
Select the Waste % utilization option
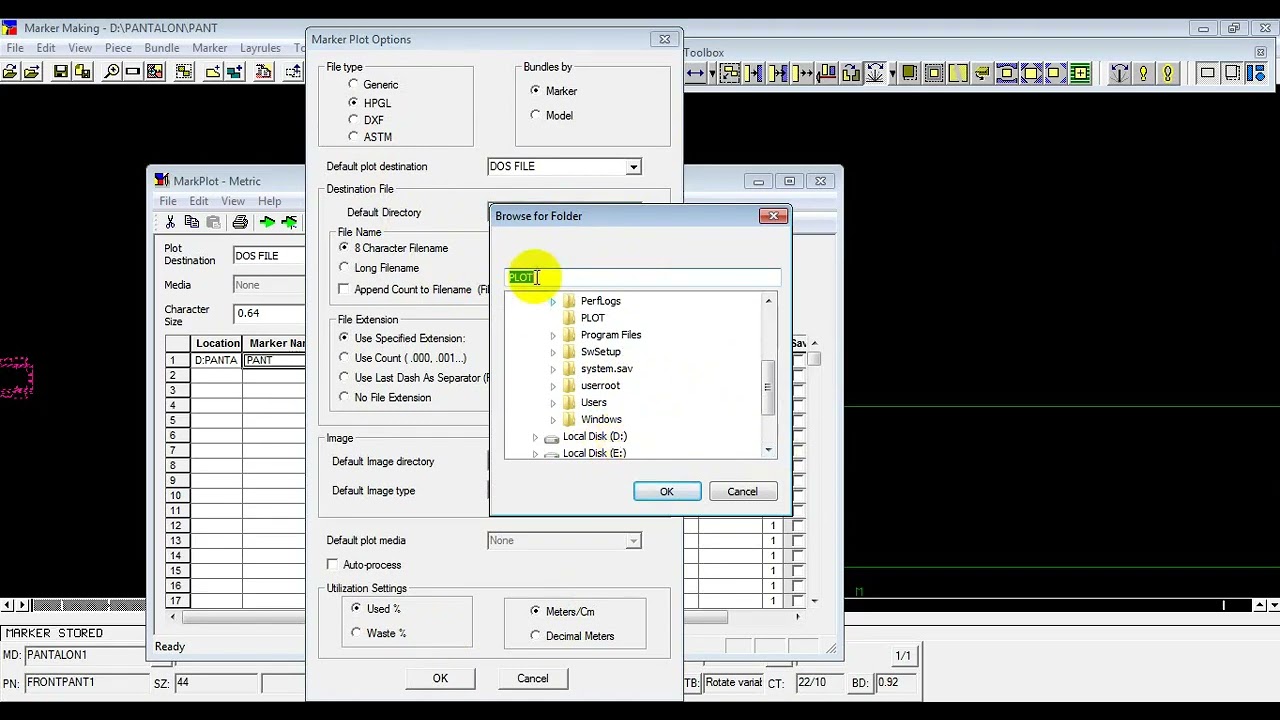point(356,633)
